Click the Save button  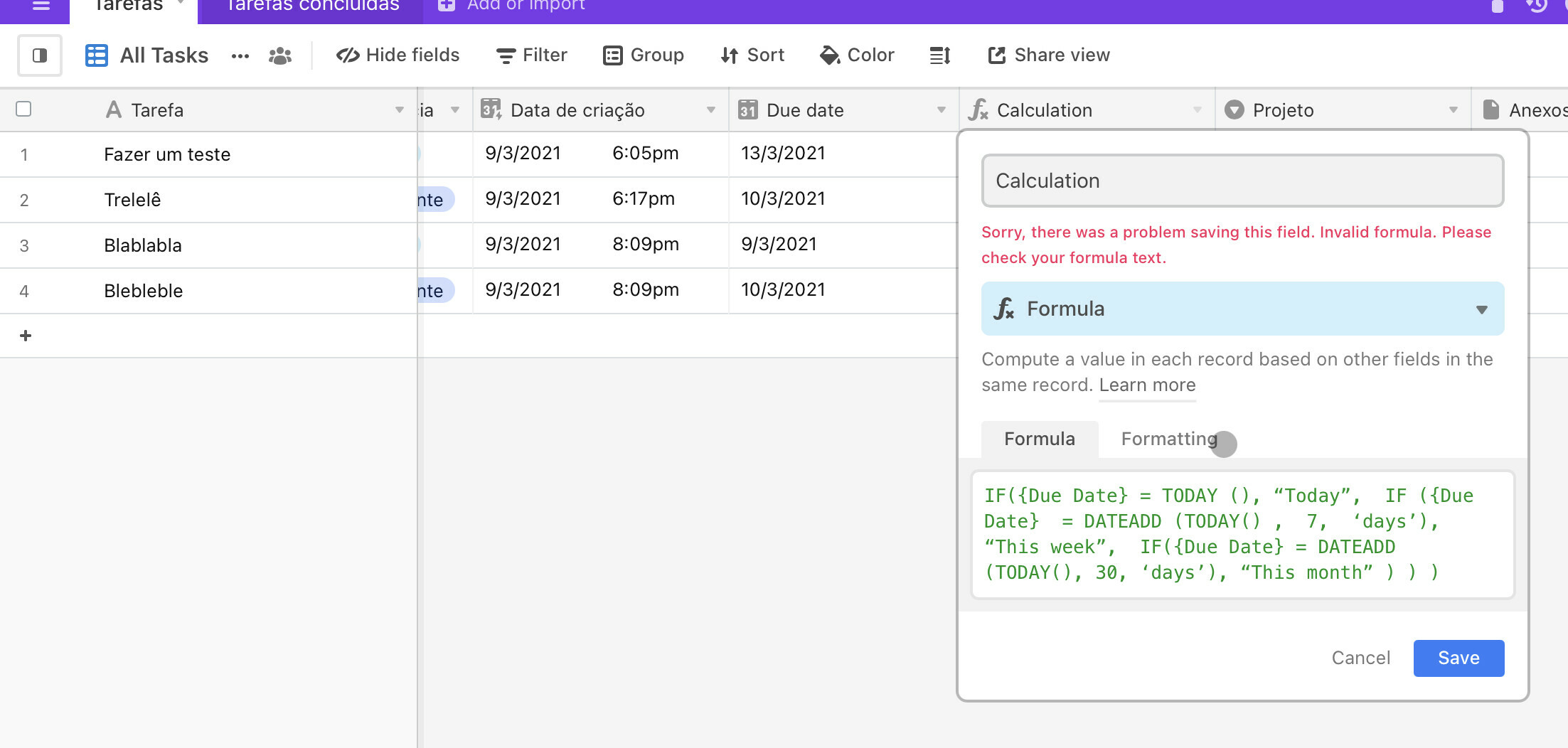[x=1458, y=658]
